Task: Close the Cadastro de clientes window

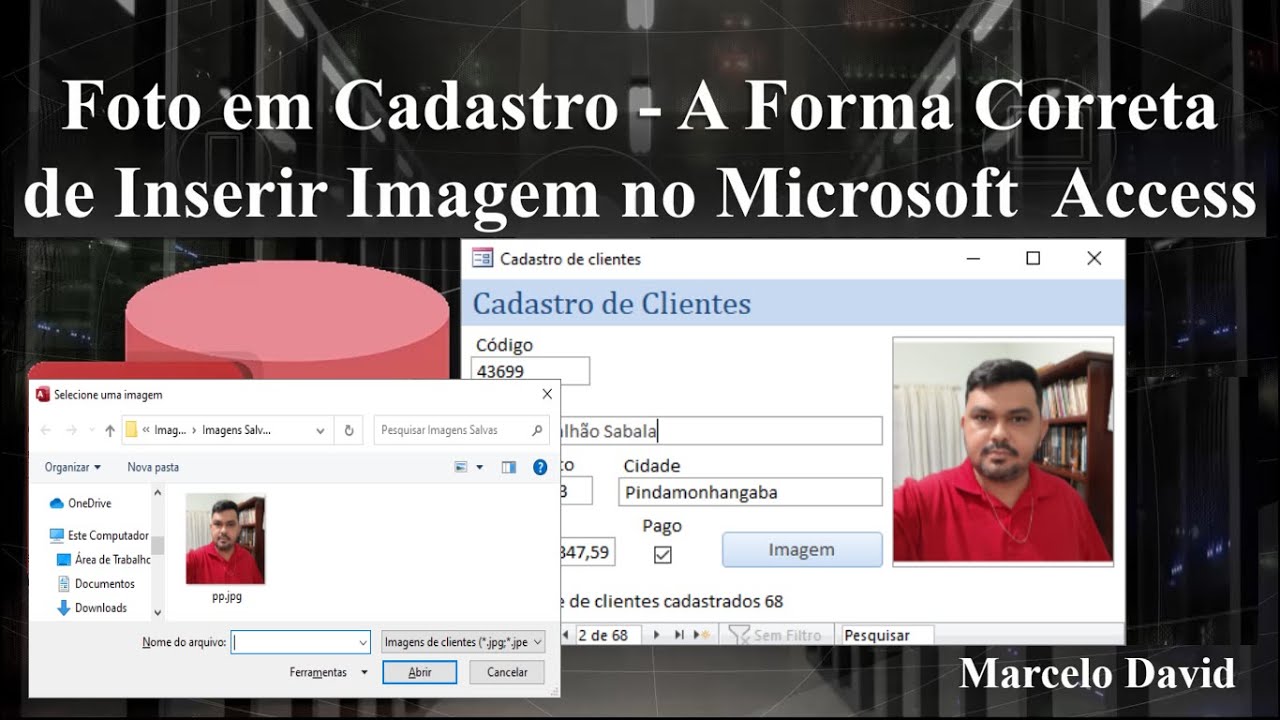Action: pos(1094,259)
